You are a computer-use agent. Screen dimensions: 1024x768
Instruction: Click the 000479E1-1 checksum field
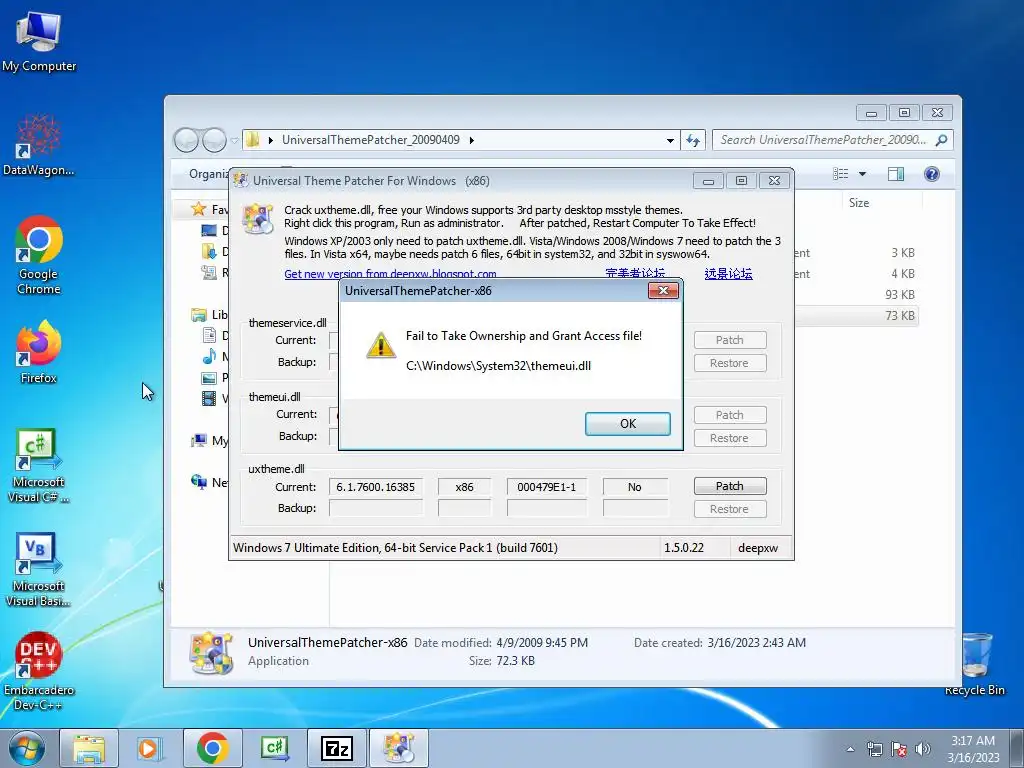coord(547,487)
